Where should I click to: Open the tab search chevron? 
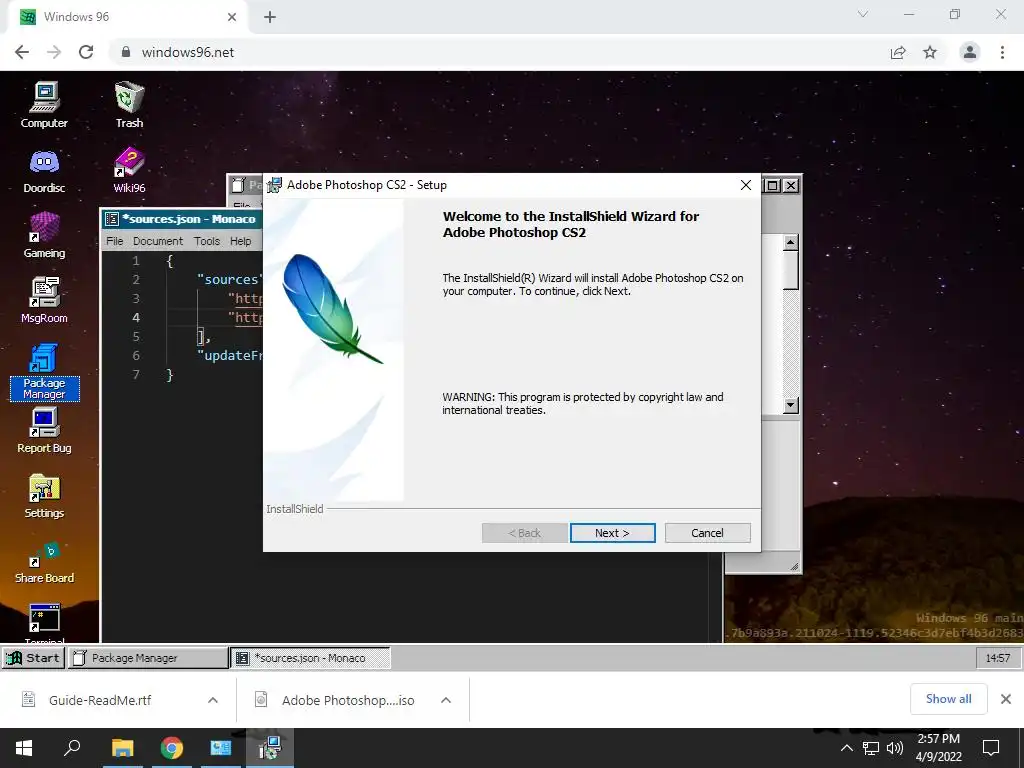click(x=863, y=14)
